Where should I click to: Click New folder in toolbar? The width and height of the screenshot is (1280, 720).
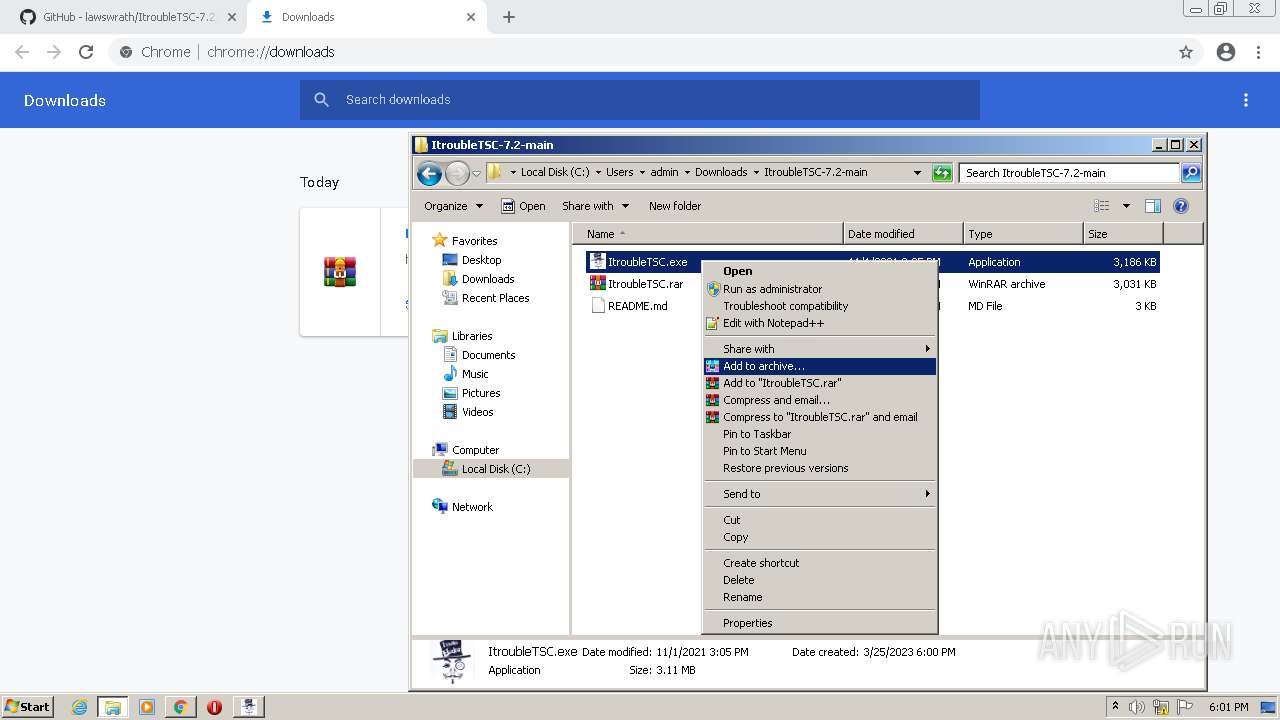tap(675, 206)
